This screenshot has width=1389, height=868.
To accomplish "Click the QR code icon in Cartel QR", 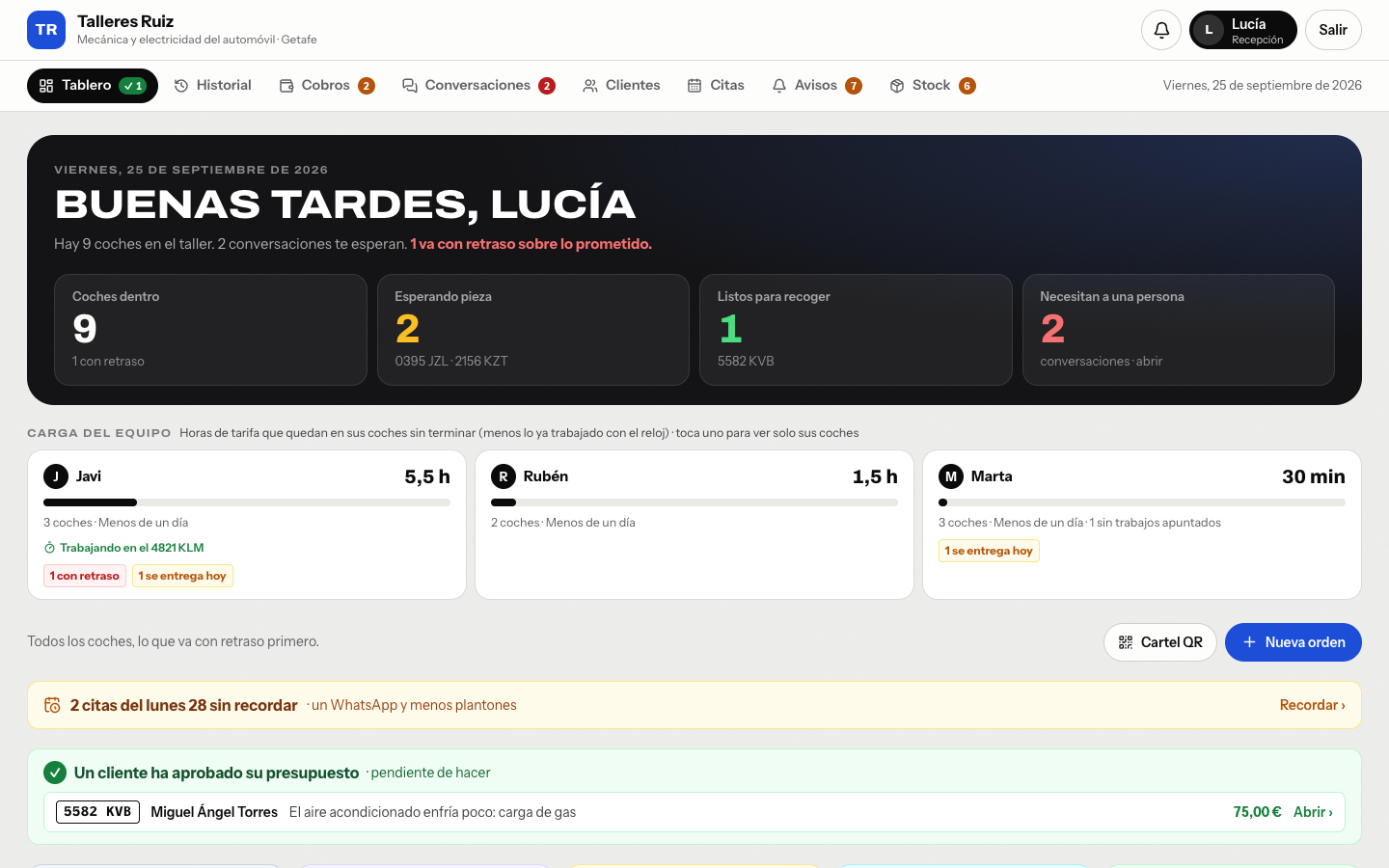I will [1126, 642].
